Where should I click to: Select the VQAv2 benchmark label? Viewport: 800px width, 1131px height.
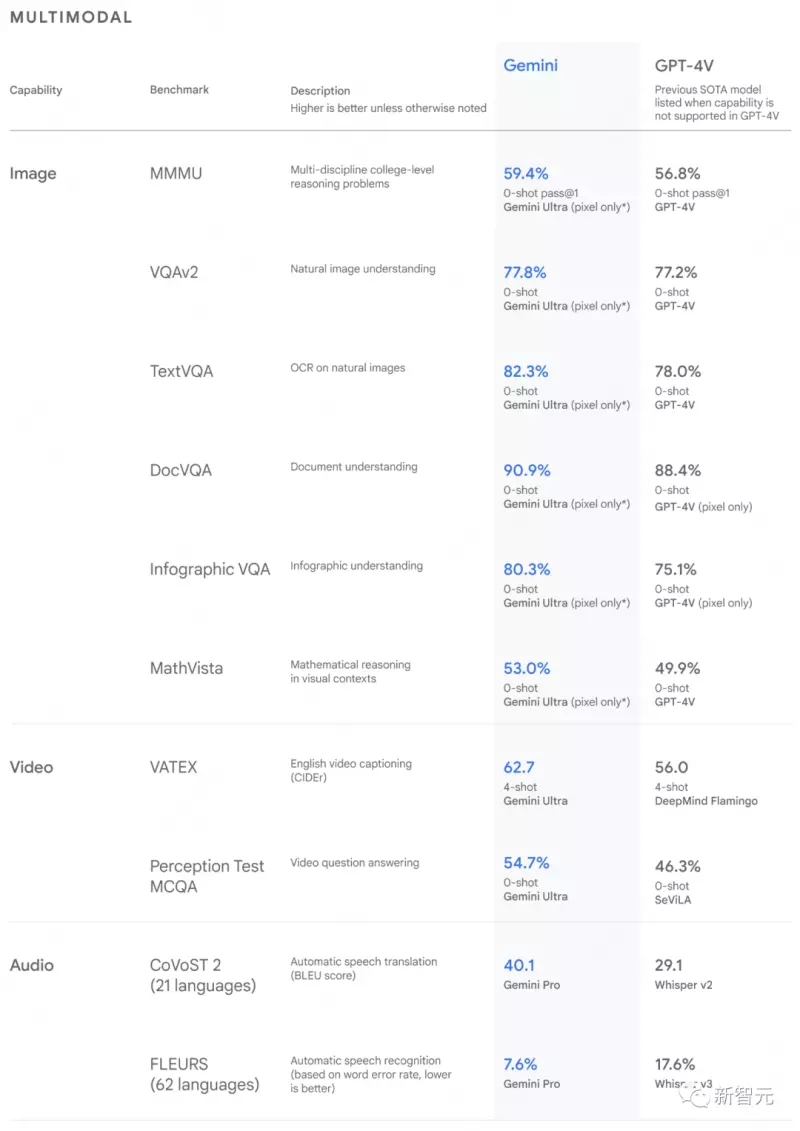point(174,272)
